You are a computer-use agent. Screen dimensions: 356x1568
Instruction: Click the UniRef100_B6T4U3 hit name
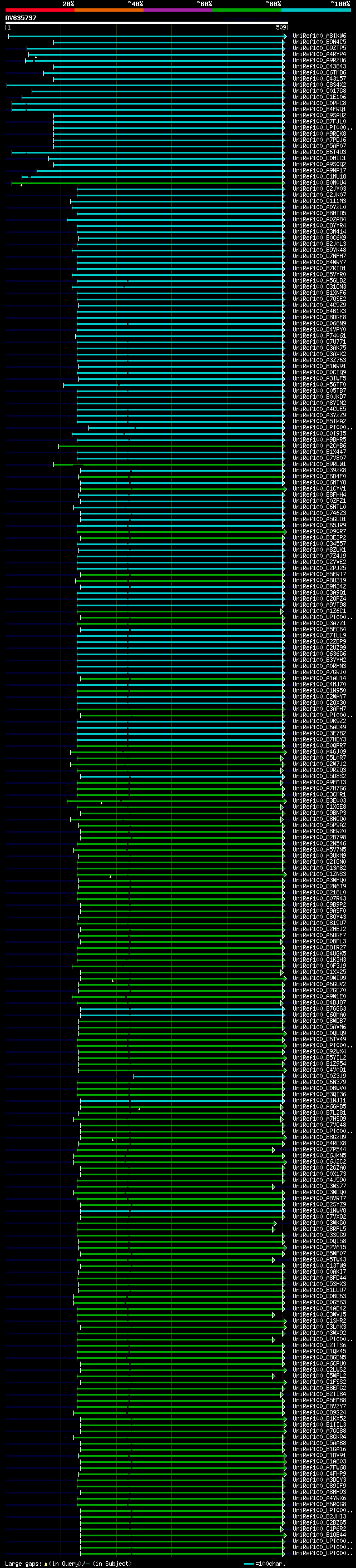pos(319,152)
